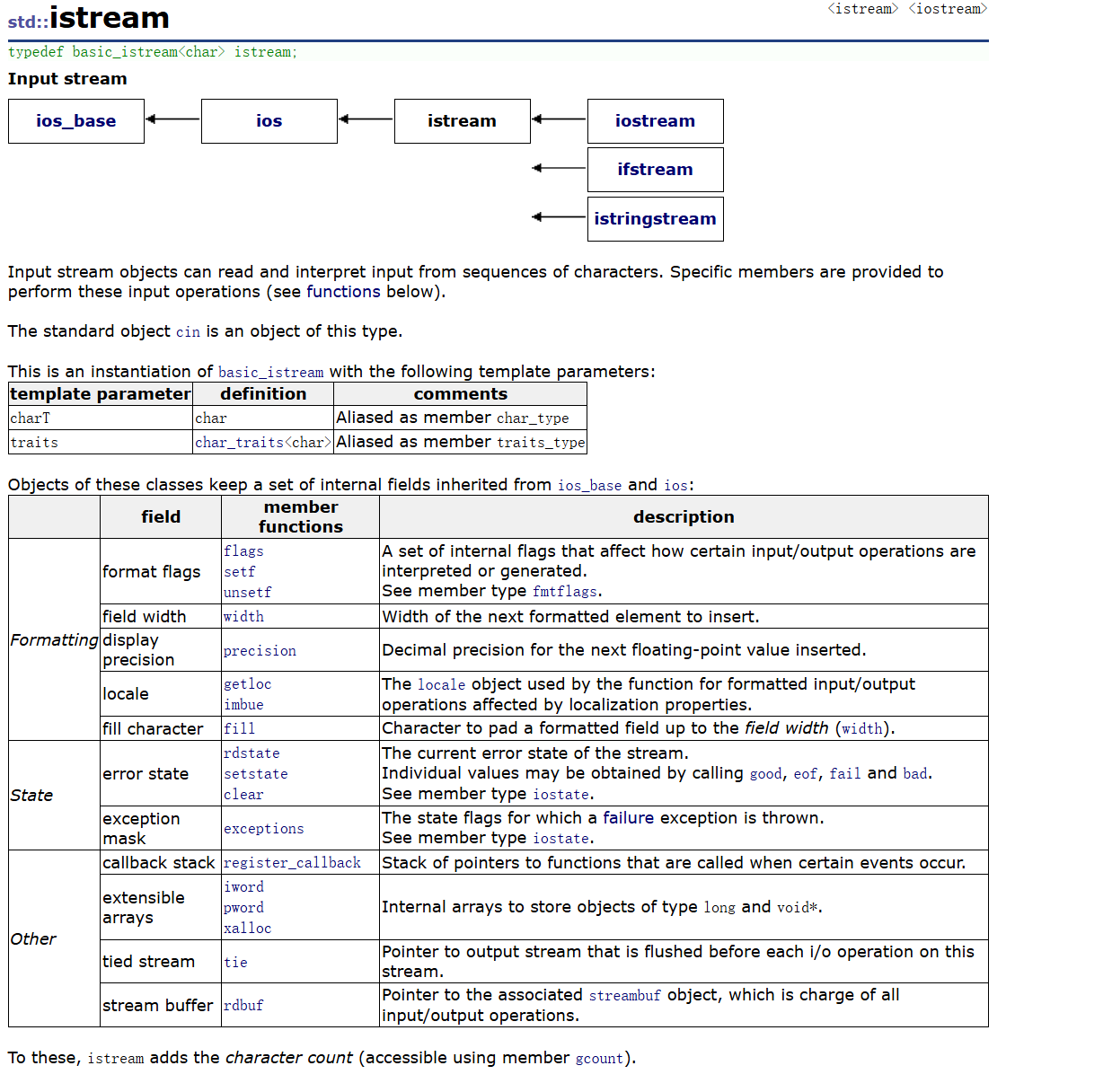Click the <istream> header link

862,9
